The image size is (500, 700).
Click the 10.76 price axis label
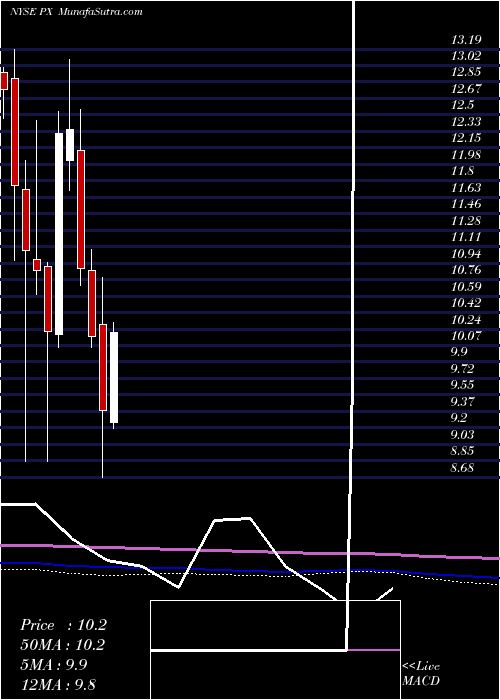[466, 270]
